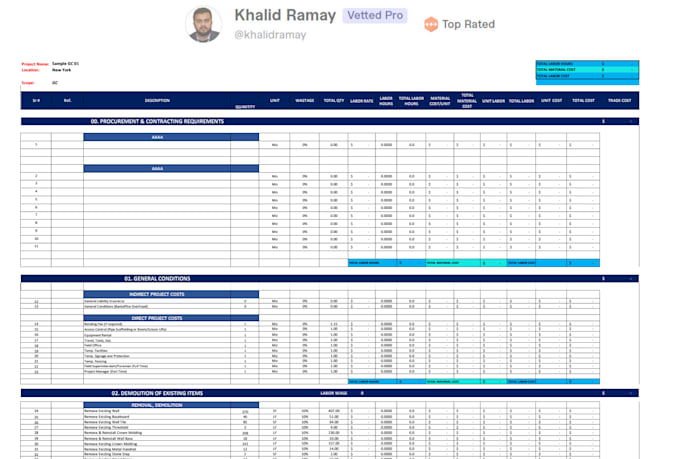Select the Field Office row description
The image size is (680, 459).
click(93, 345)
